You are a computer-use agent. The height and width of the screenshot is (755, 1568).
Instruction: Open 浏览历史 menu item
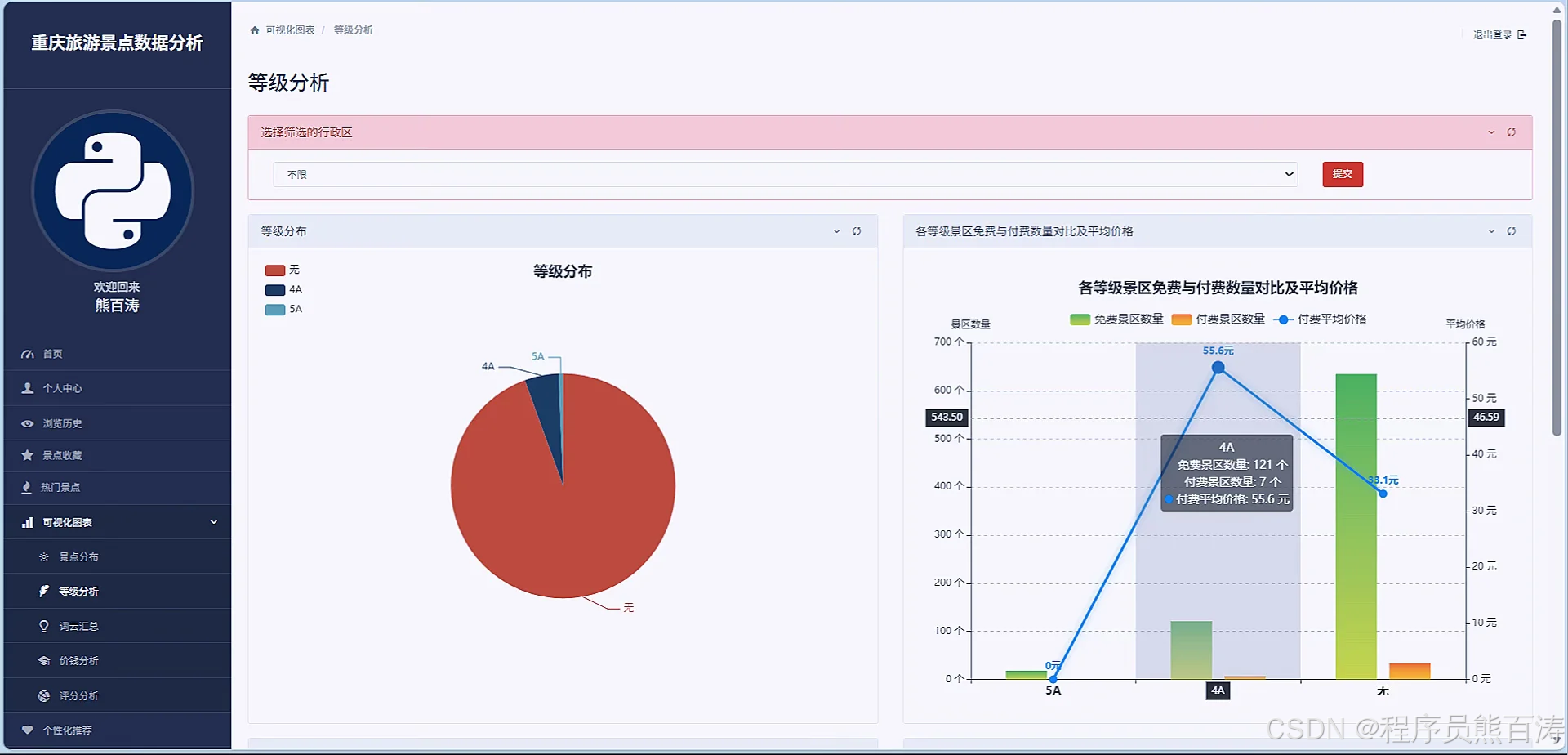[x=118, y=424]
